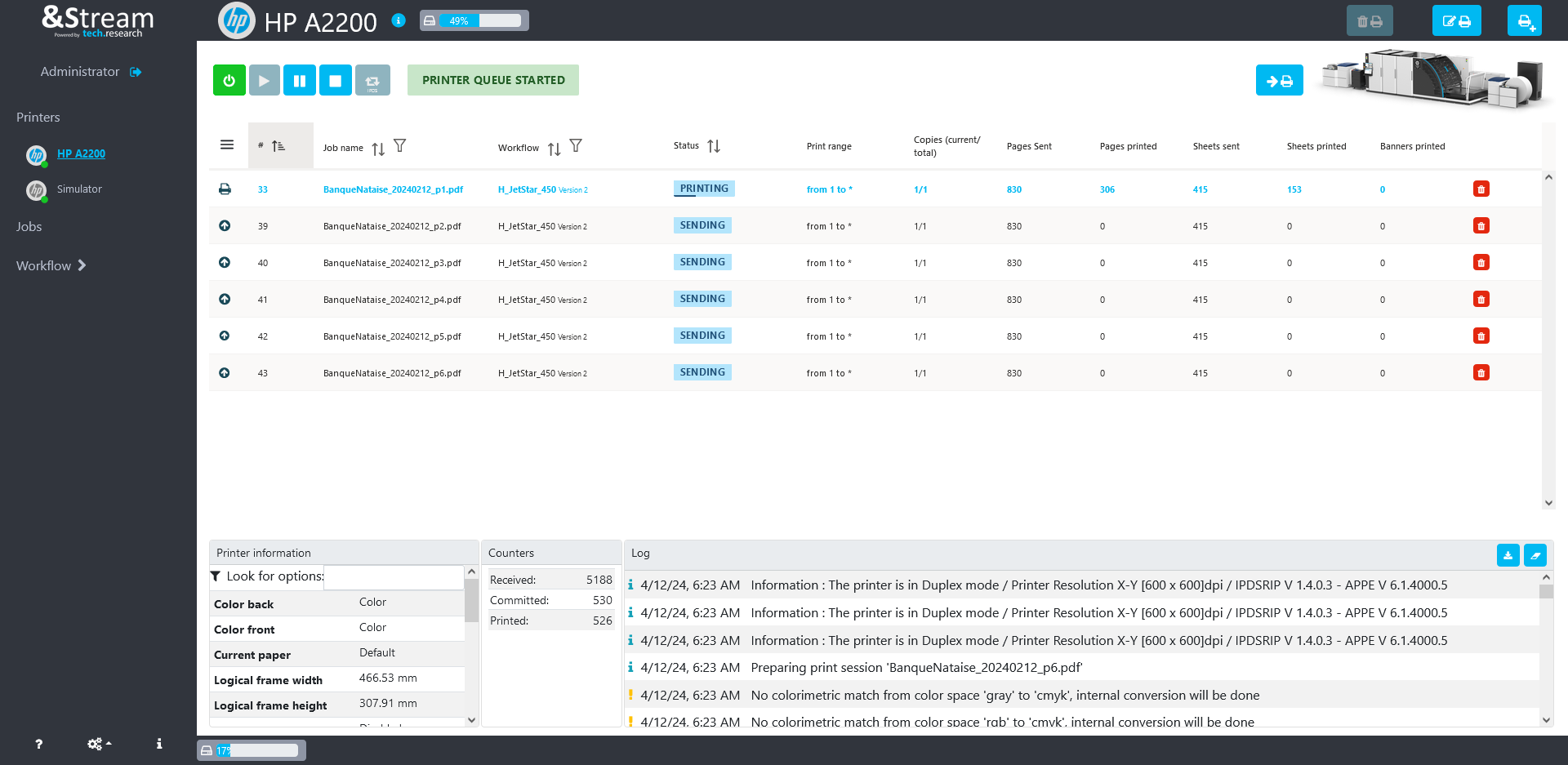The height and width of the screenshot is (765, 1568).
Task: Sort jobs by Status column
Action: (714, 146)
